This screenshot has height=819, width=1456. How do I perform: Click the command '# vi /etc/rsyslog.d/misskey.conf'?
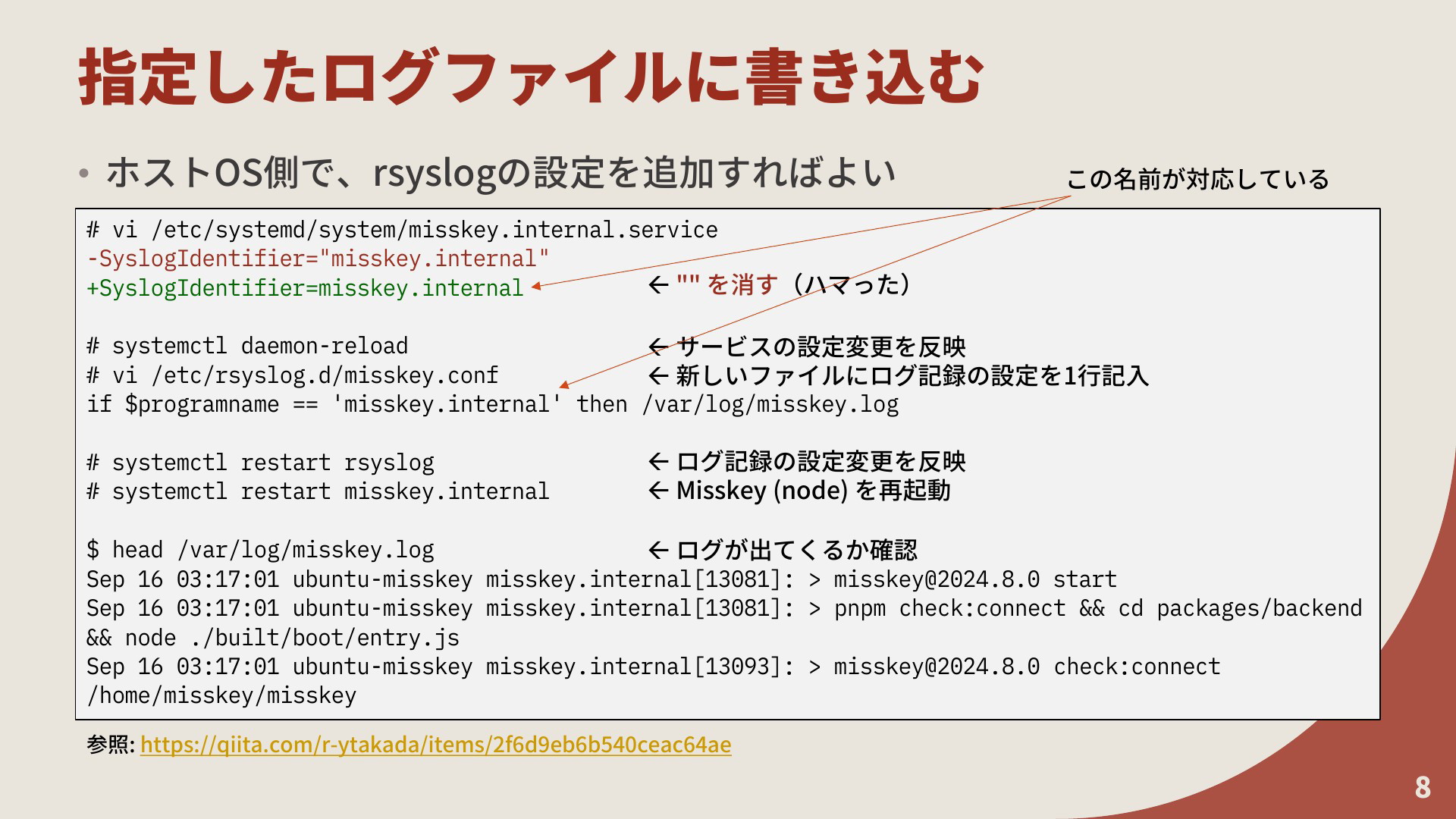292,375
